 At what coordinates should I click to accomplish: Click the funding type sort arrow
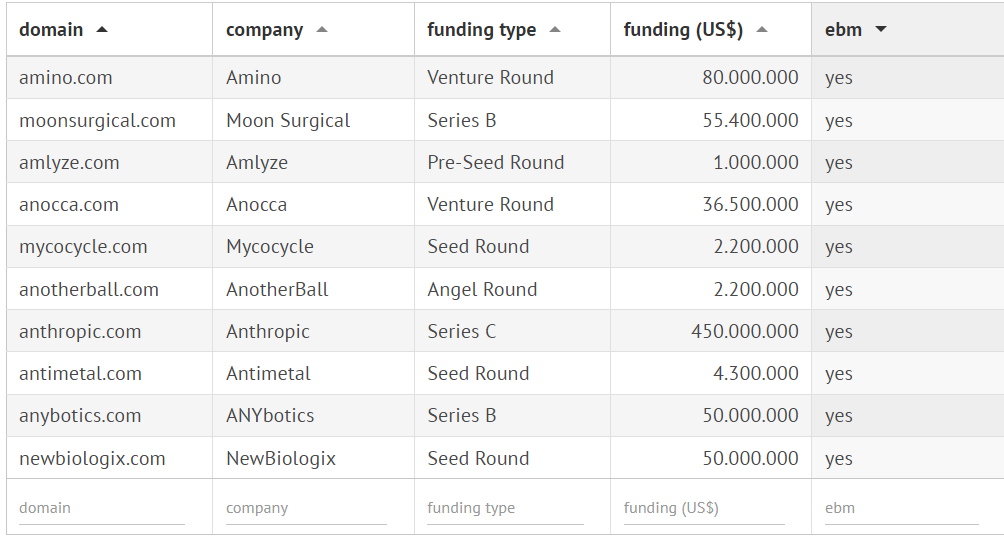pos(555,30)
